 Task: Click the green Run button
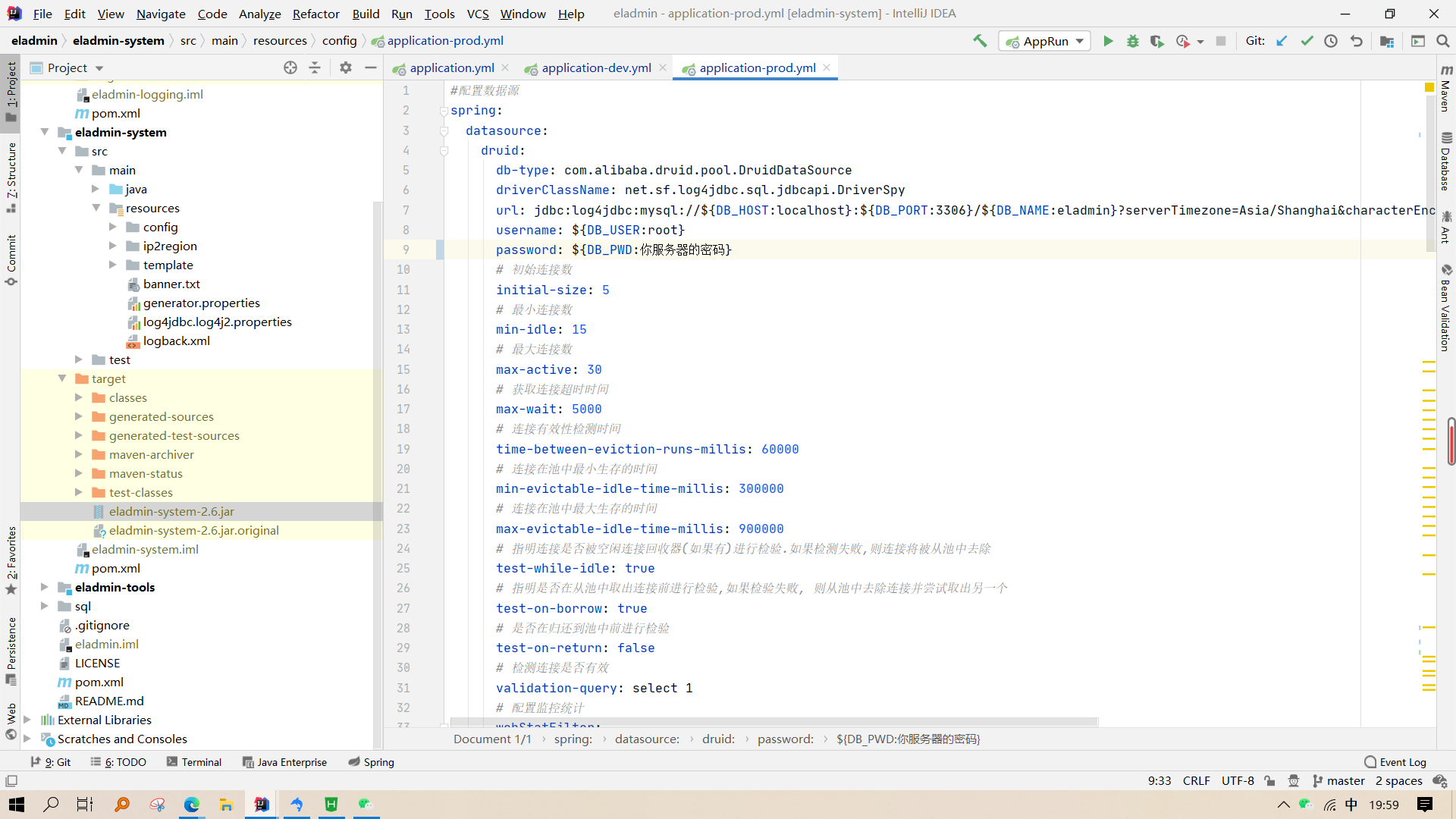click(x=1108, y=41)
